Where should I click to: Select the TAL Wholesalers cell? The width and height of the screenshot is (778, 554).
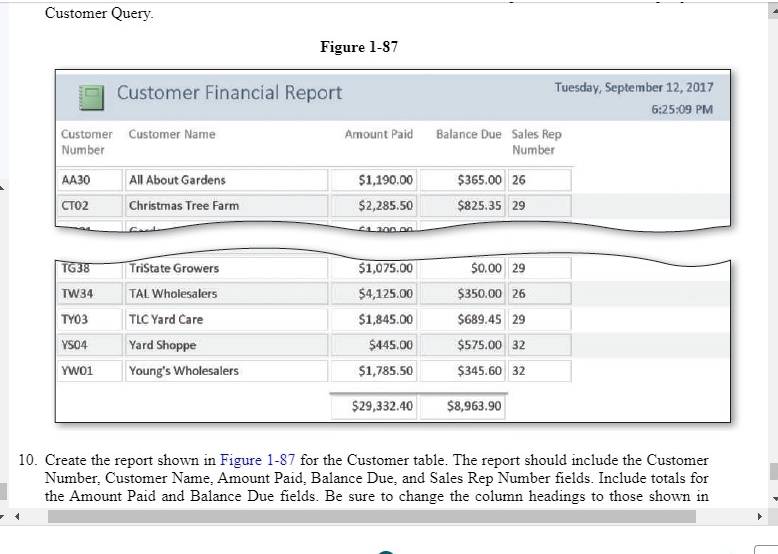226,294
